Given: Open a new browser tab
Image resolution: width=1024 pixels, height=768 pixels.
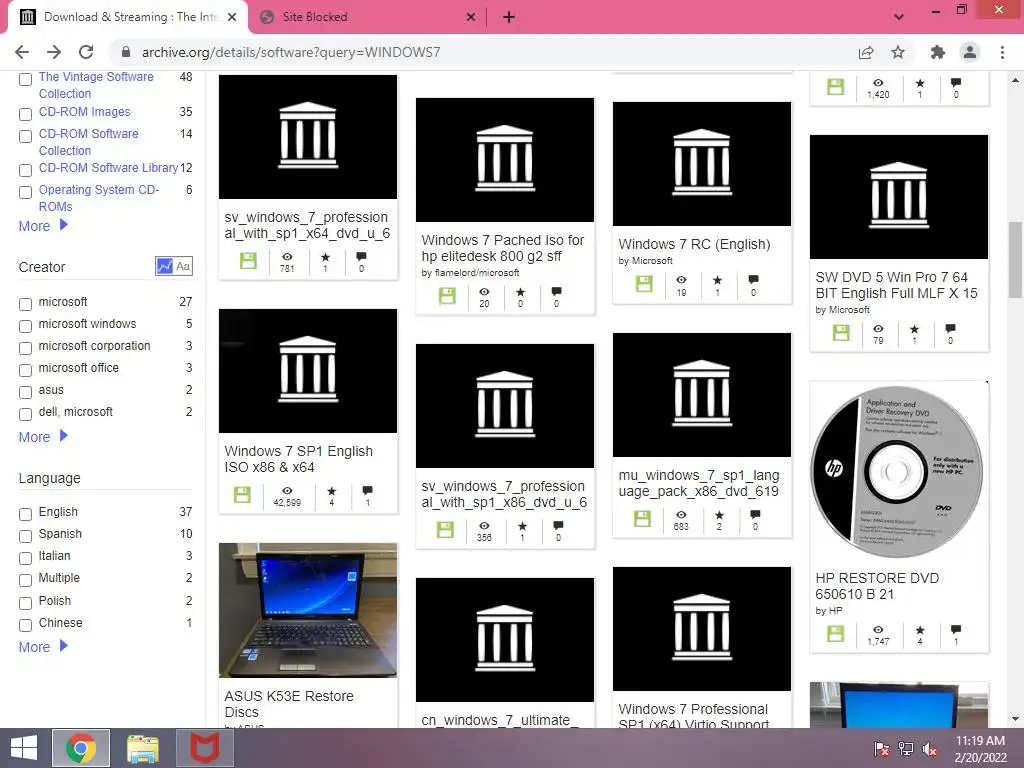Looking at the screenshot, I should (x=509, y=17).
